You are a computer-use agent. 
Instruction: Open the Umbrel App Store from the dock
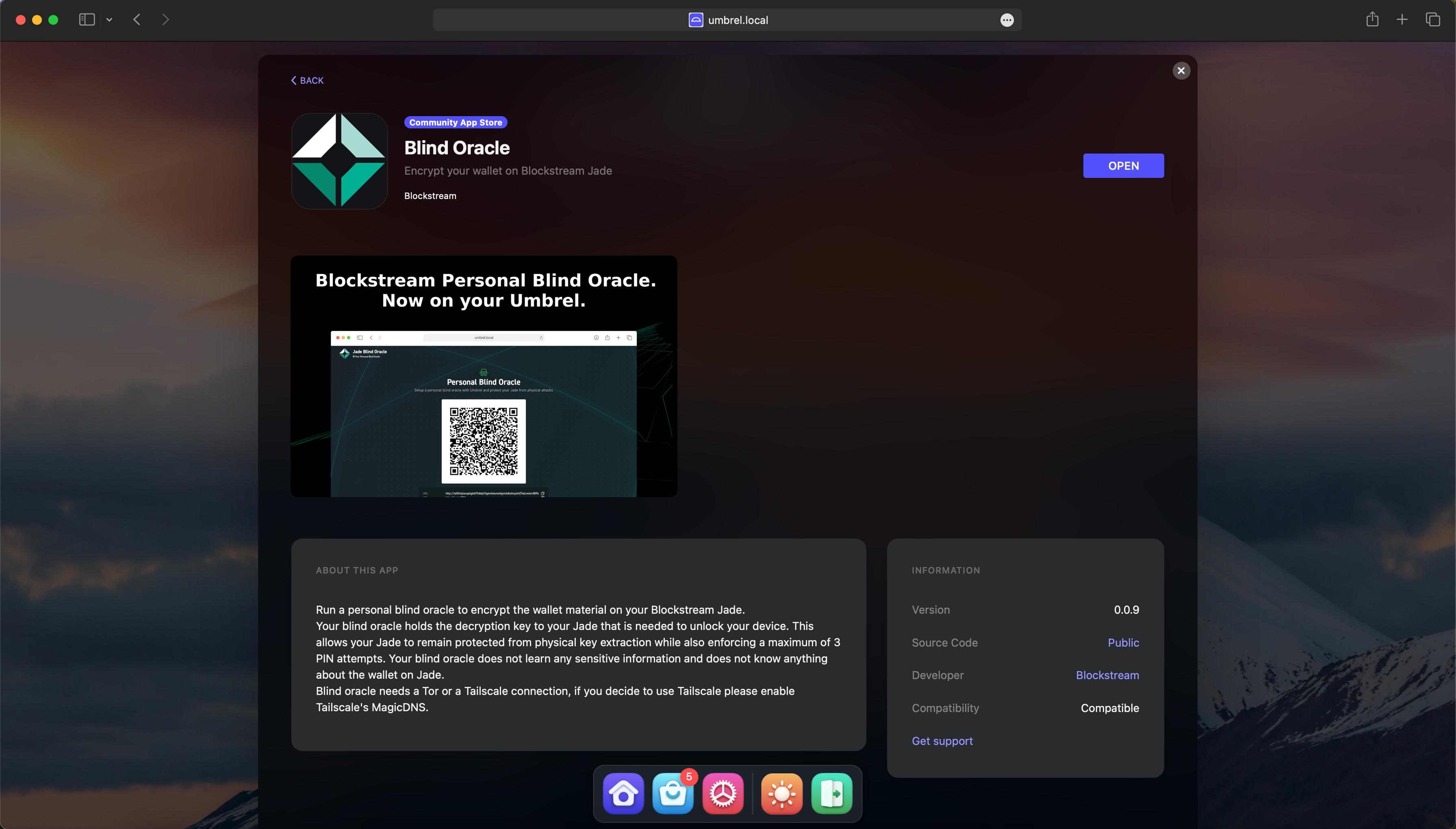pyautogui.click(x=673, y=792)
